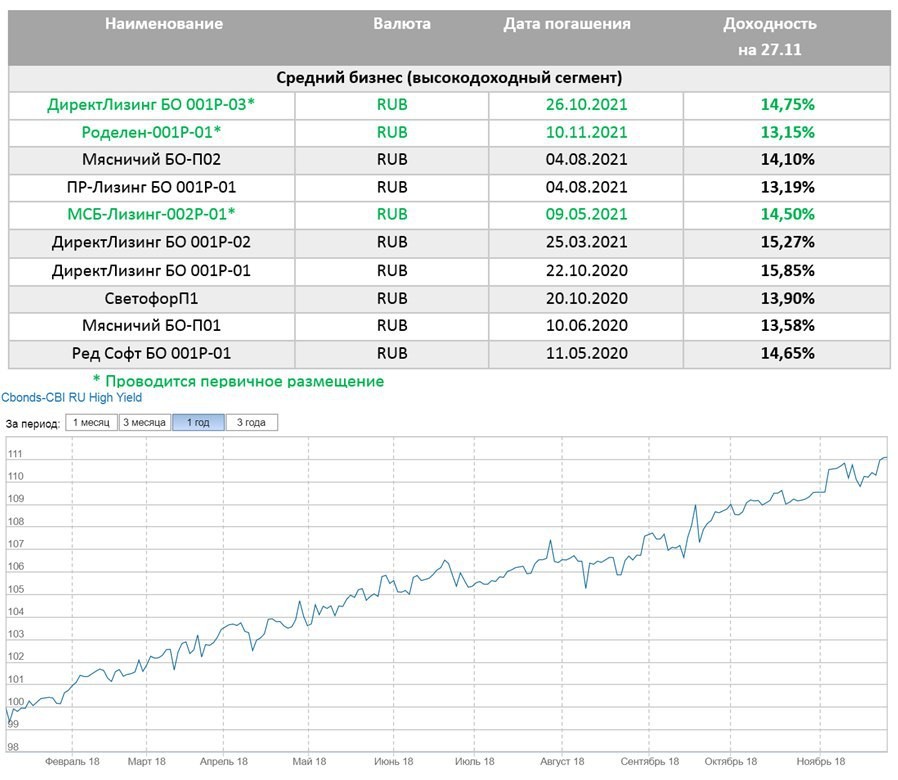Click the 15,85% yield value cell
898x780 pixels.
[x=786, y=271]
